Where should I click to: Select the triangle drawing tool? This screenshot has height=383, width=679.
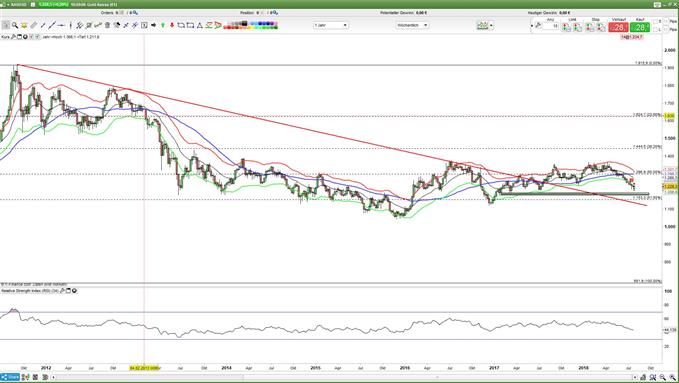click(200, 26)
